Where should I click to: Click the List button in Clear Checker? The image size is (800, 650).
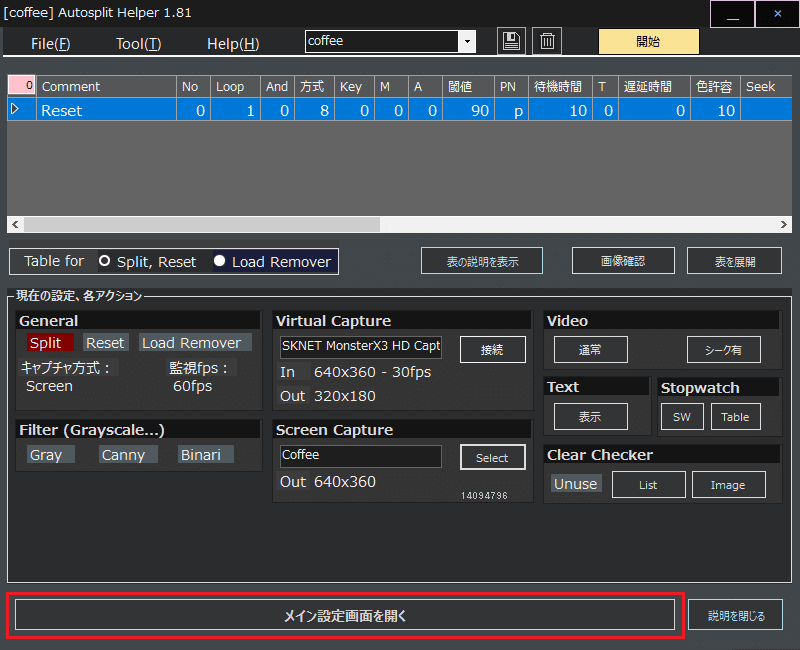[x=648, y=484]
